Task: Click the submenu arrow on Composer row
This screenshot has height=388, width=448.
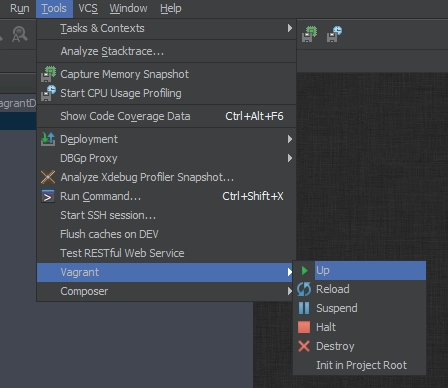Action: click(x=290, y=291)
